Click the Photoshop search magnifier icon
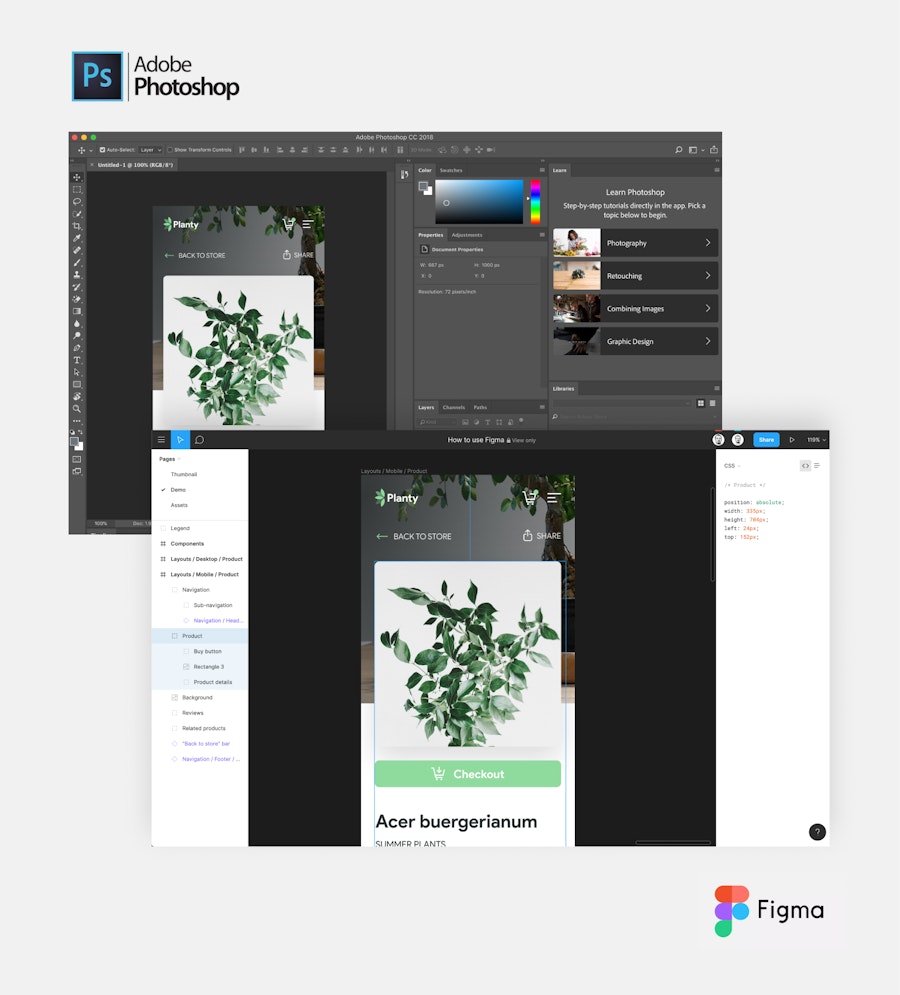The image size is (900, 995). tap(678, 150)
